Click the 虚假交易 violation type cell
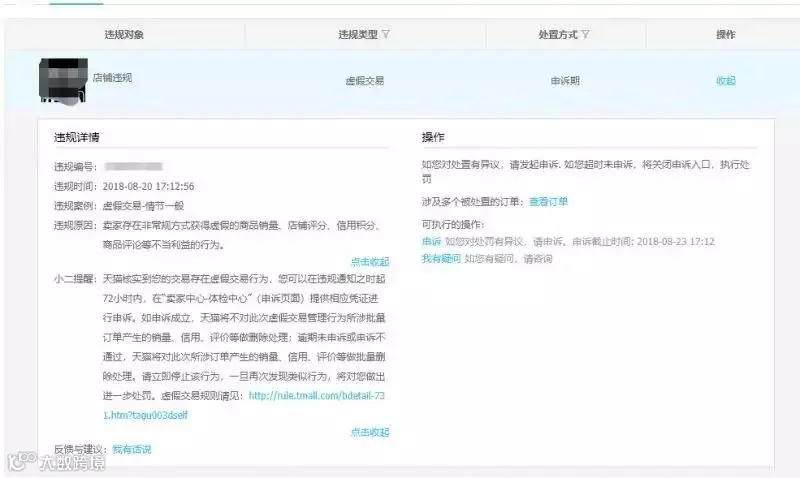The height and width of the screenshot is (478, 800). pyautogui.click(x=365, y=81)
